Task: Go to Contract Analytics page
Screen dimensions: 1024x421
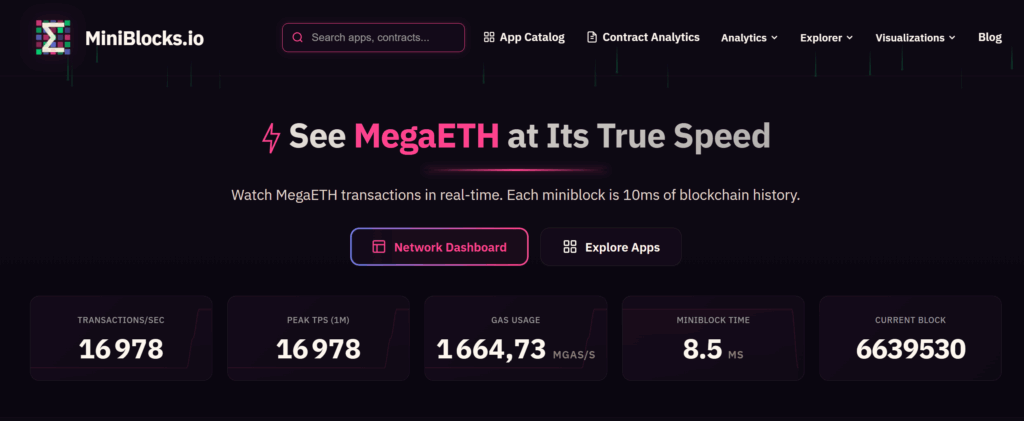Action: [650, 38]
